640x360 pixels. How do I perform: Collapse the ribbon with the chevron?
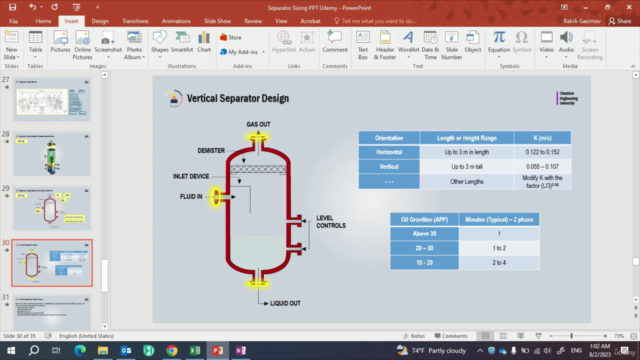pyautogui.click(x=633, y=66)
